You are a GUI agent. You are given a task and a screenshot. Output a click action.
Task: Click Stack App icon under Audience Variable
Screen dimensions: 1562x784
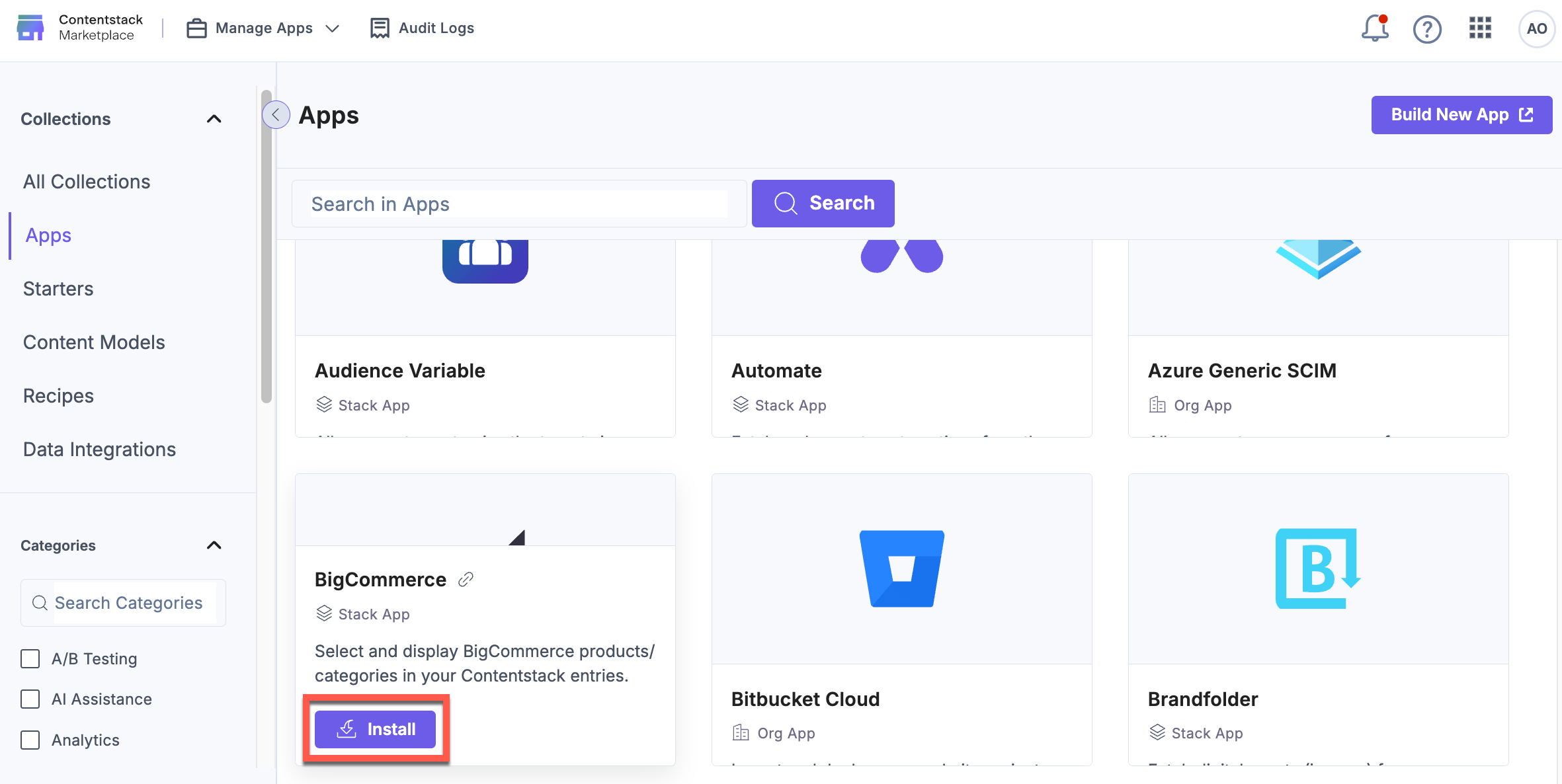pyautogui.click(x=324, y=405)
